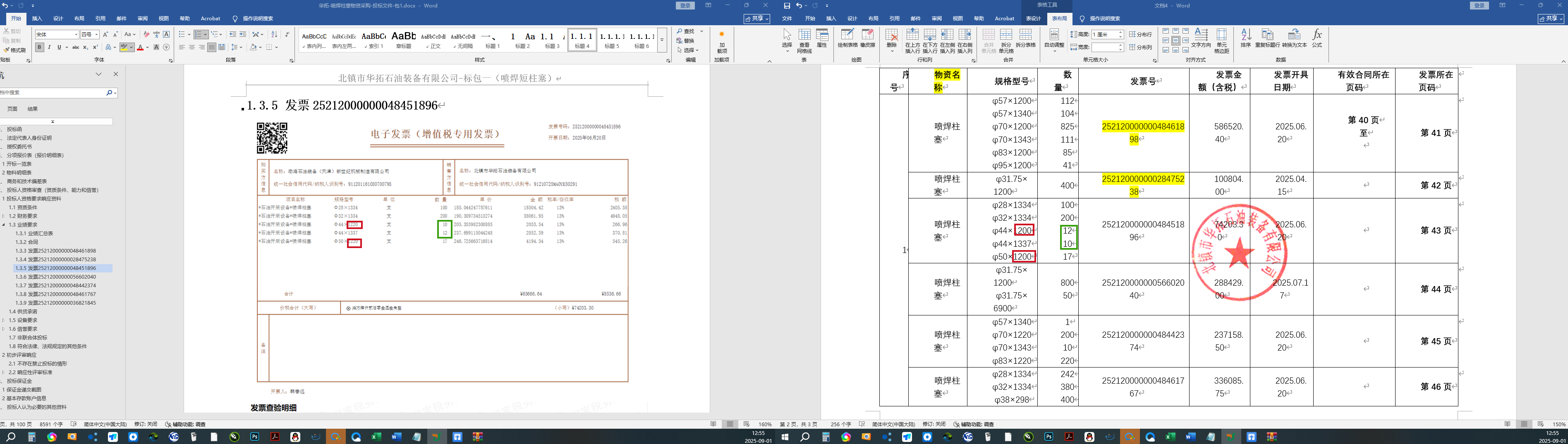1568x444 pixels.
Task: Click the 共享 button in the 文档4 window
Action: (1550, 19)
